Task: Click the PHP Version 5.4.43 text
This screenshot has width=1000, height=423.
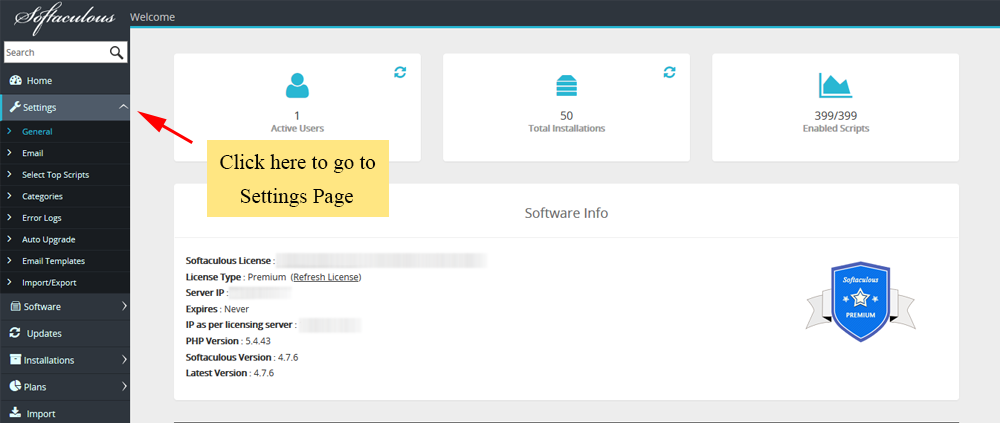Action: [x=228, y=341]
